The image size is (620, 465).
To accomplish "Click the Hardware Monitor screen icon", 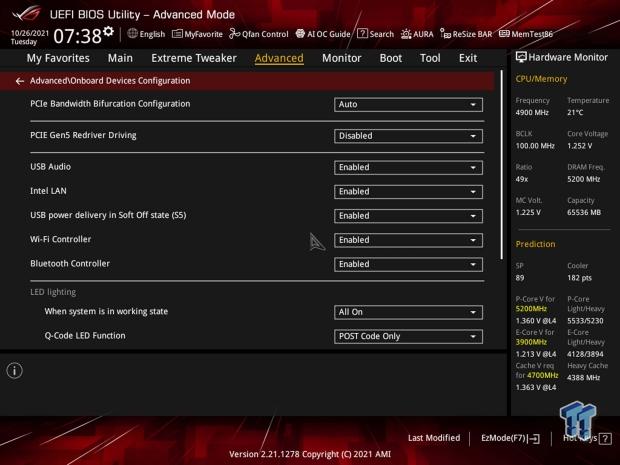I will tap(521, 57).
